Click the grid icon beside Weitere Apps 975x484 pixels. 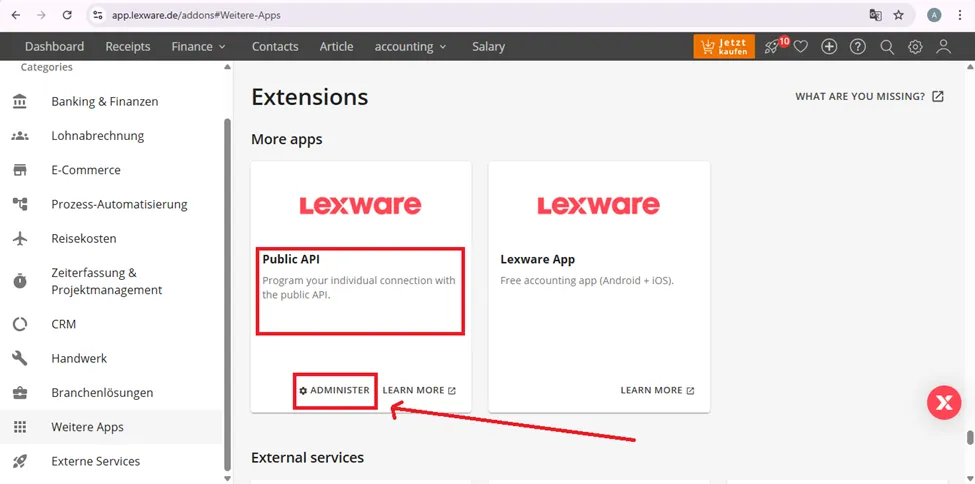point(20,427)
